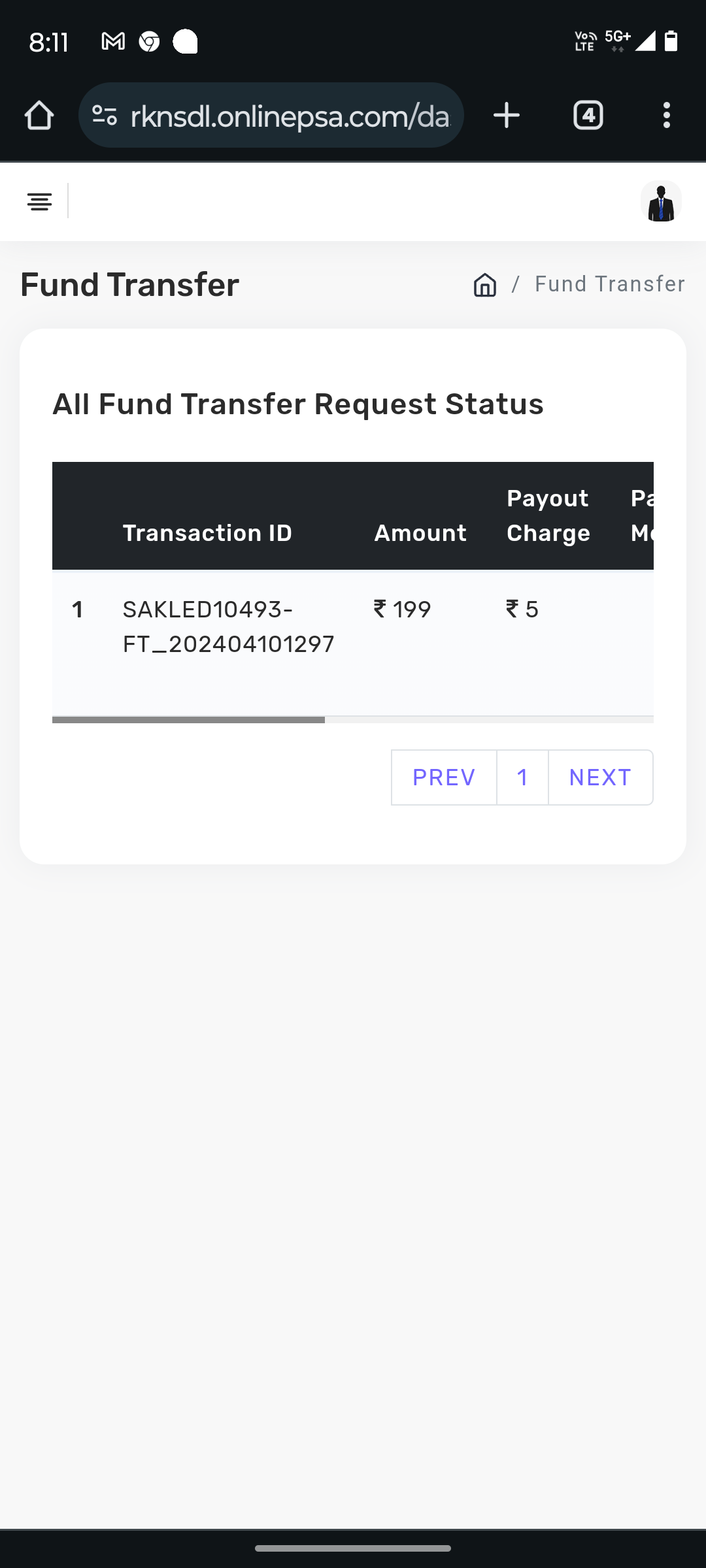Tap the user profile avatar
Image resolution: width=706 pixels, height=1568 pixels.
click(661, 202)
